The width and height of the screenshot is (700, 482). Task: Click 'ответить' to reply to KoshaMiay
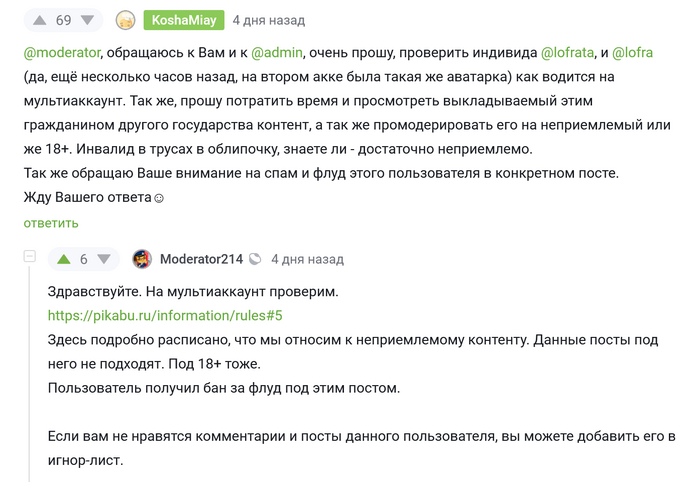click(51, 222)
